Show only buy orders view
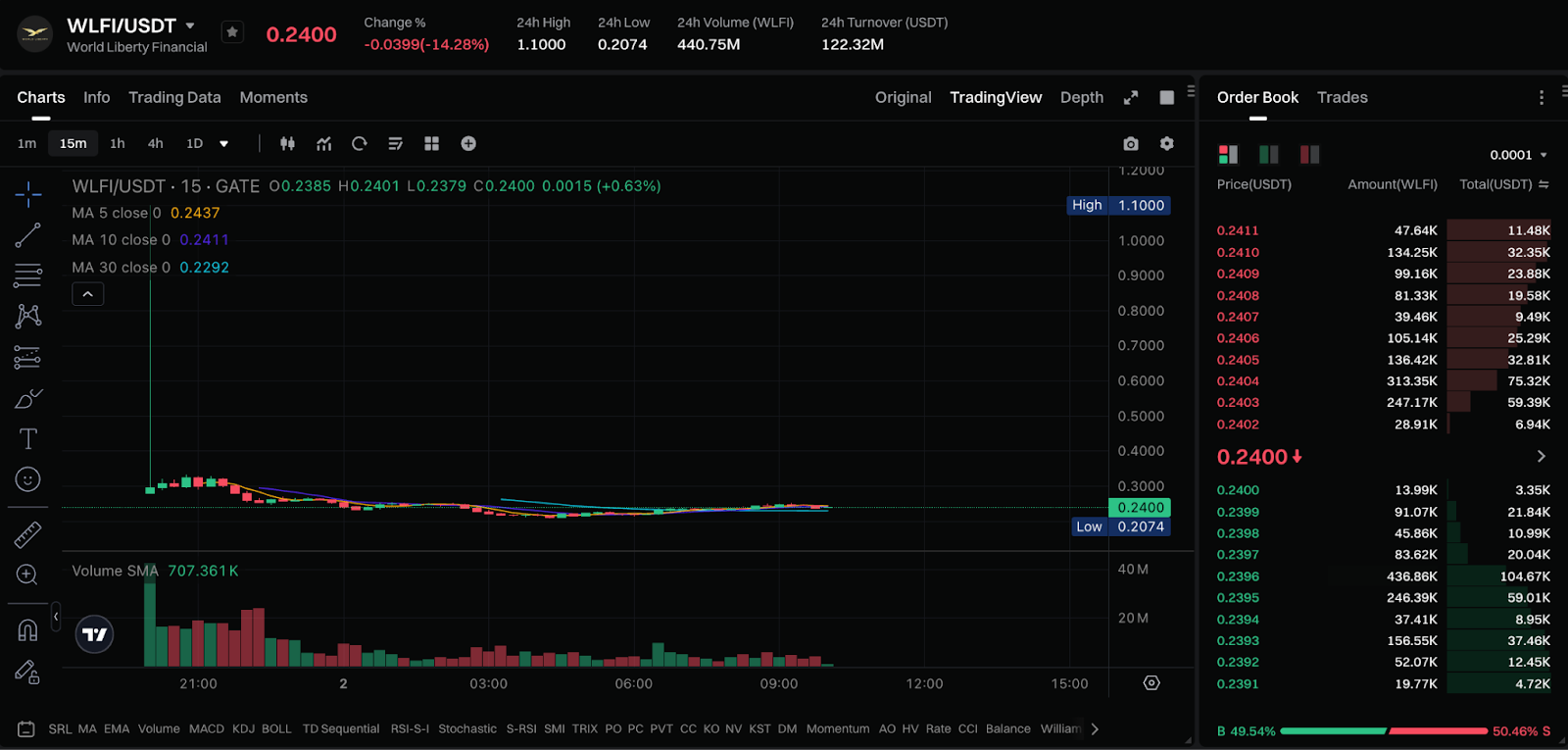Viewport: 1568px width, 750px height. 1268,154
